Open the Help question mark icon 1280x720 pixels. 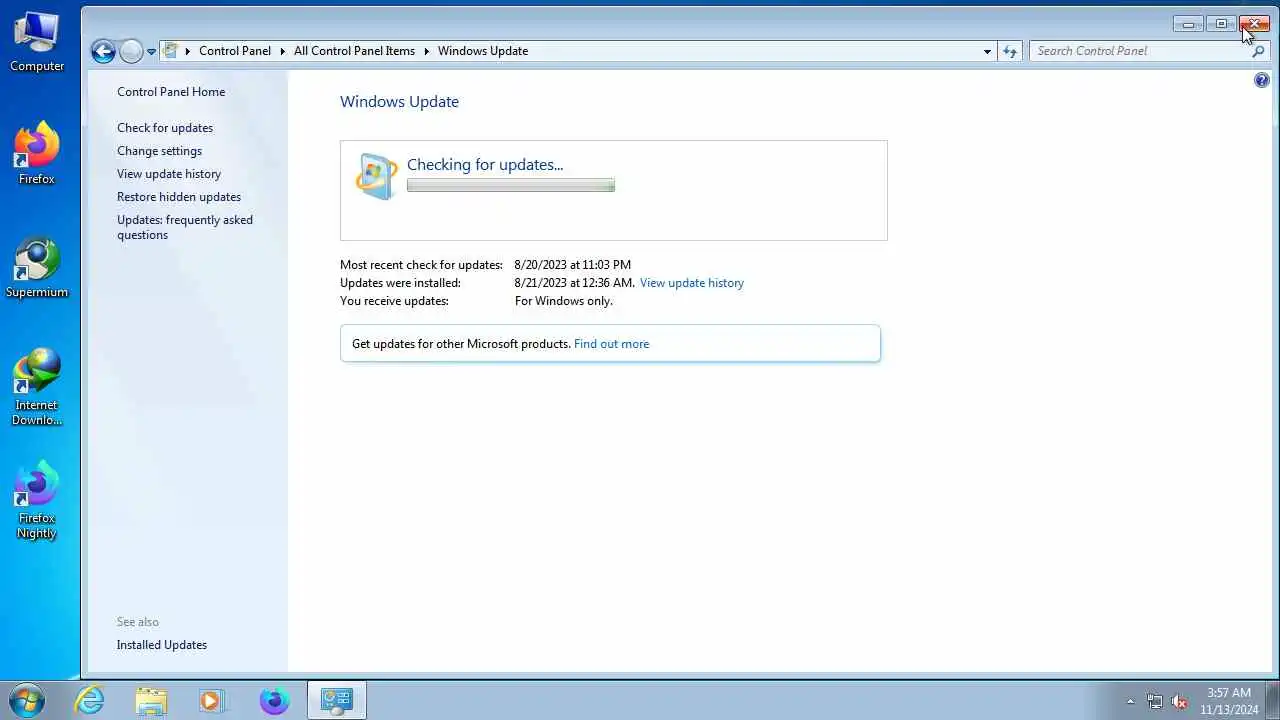[x=1262, y=80]
